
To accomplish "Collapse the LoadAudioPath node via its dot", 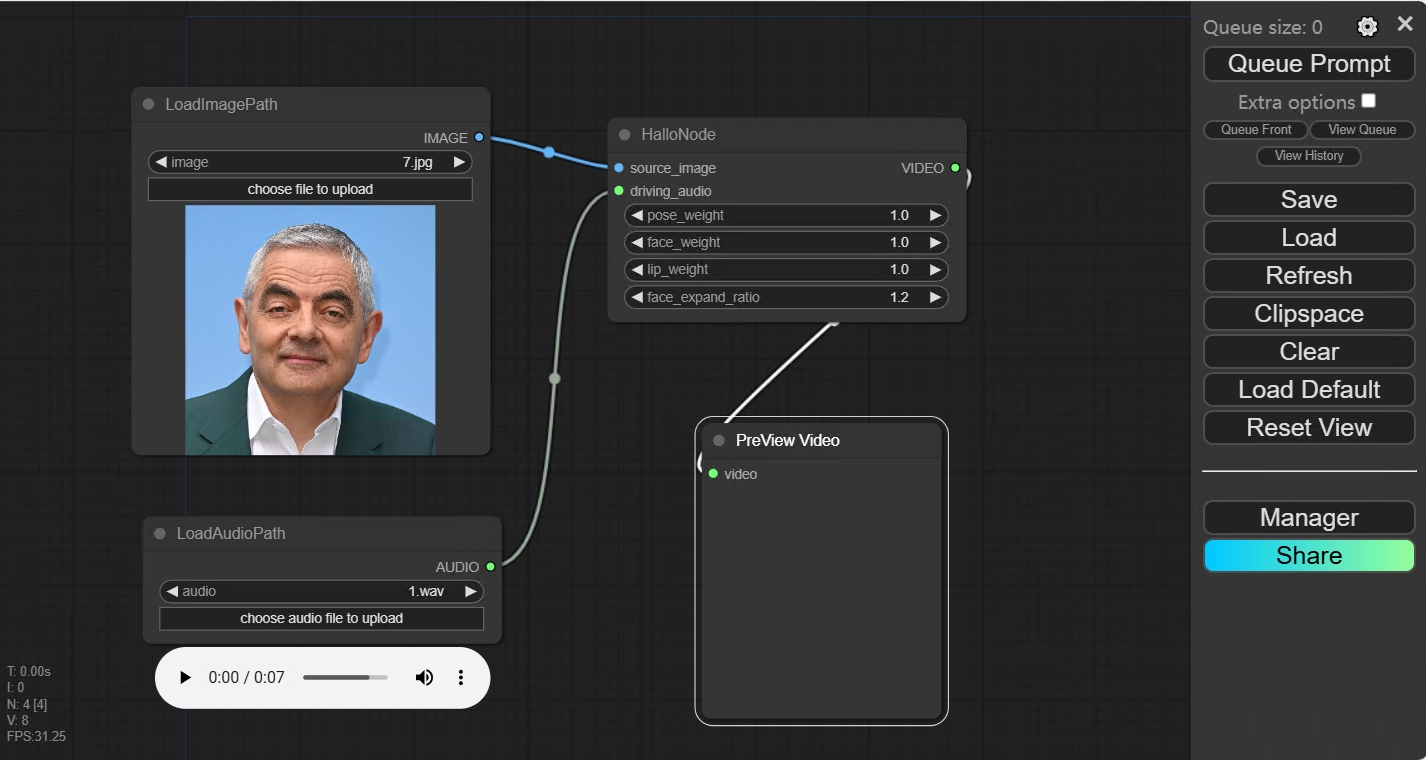I will 159,533.
